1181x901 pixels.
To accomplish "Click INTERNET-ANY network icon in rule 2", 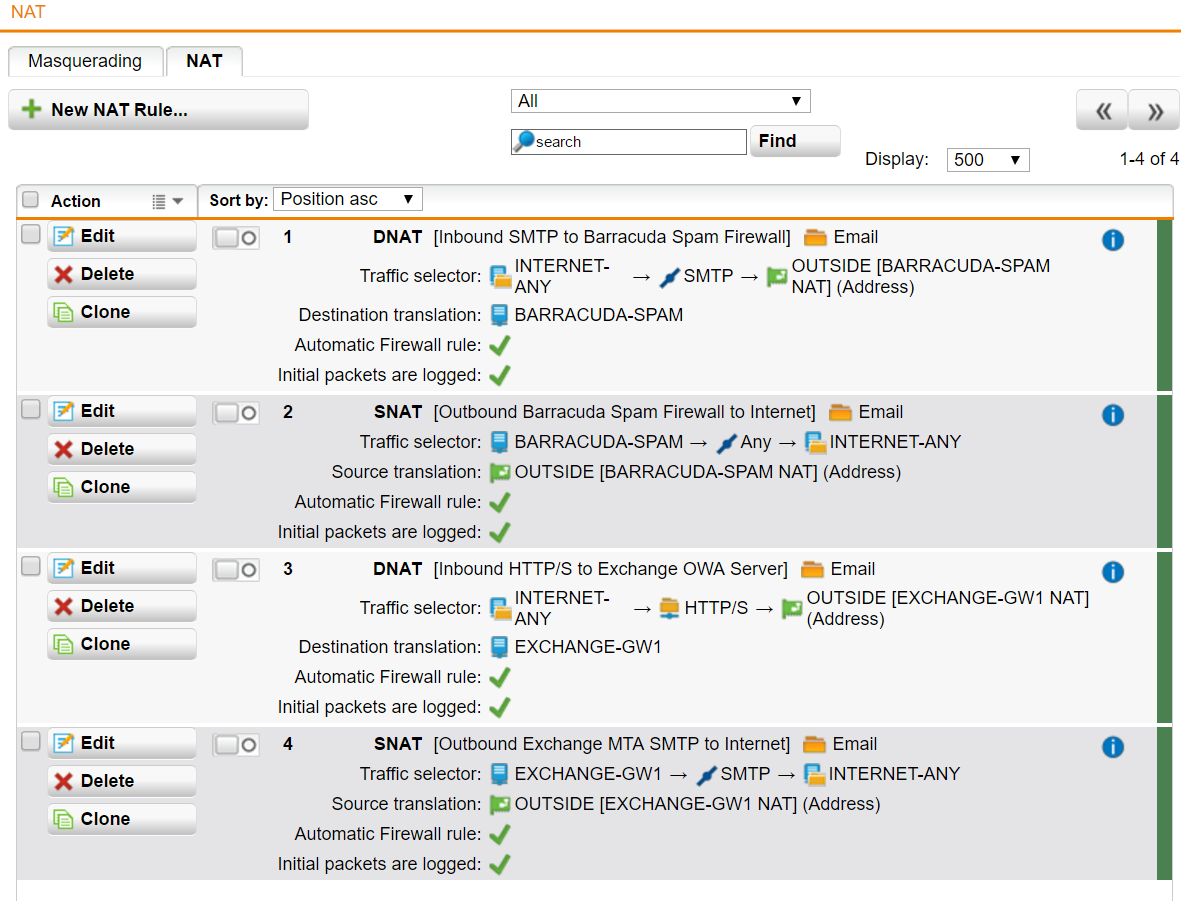I will [x=815, y=442].
